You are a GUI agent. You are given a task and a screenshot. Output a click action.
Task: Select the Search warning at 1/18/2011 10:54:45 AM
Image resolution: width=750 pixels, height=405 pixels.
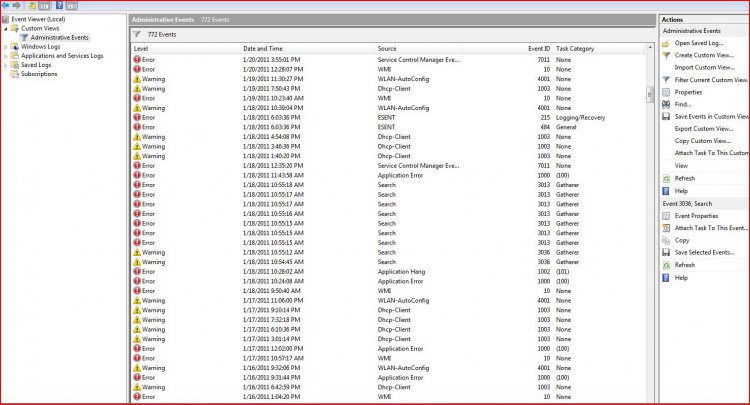click(388, 262)
